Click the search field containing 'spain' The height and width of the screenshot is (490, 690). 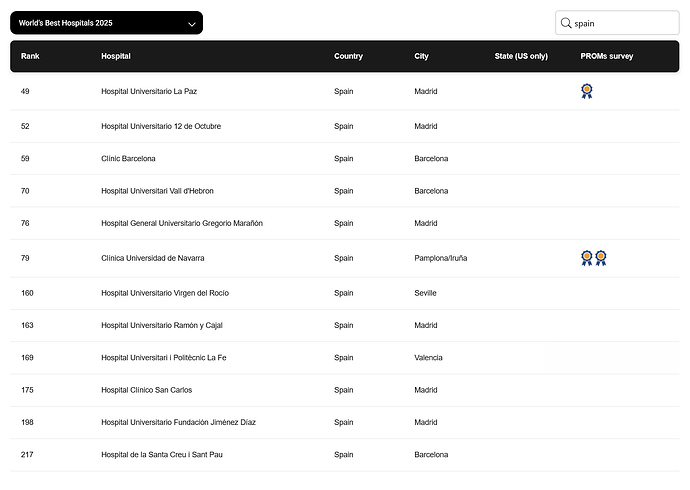tap(617, 23)
